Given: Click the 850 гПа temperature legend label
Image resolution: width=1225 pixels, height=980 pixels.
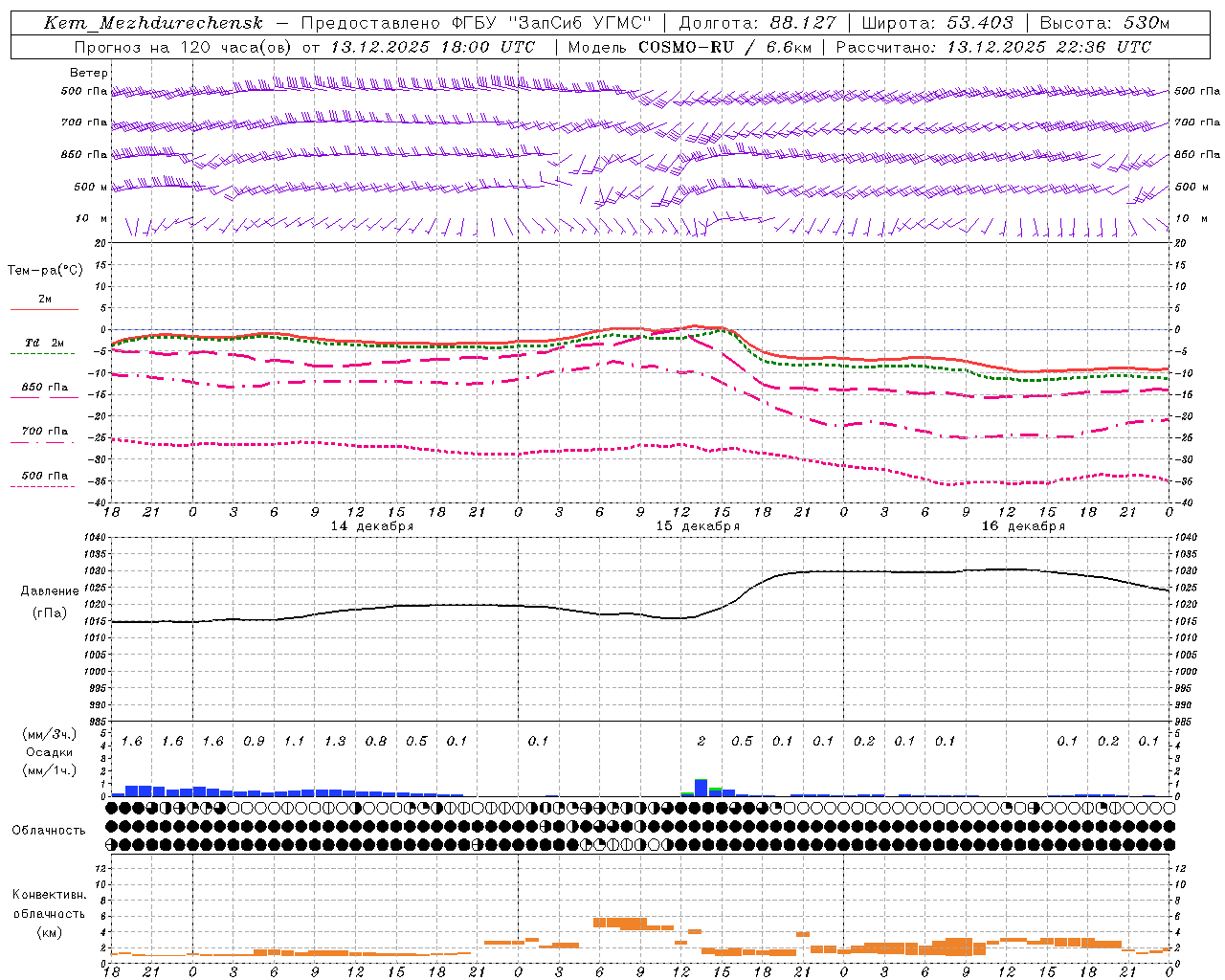Looking at the screenshot, I should click(45, 388).
